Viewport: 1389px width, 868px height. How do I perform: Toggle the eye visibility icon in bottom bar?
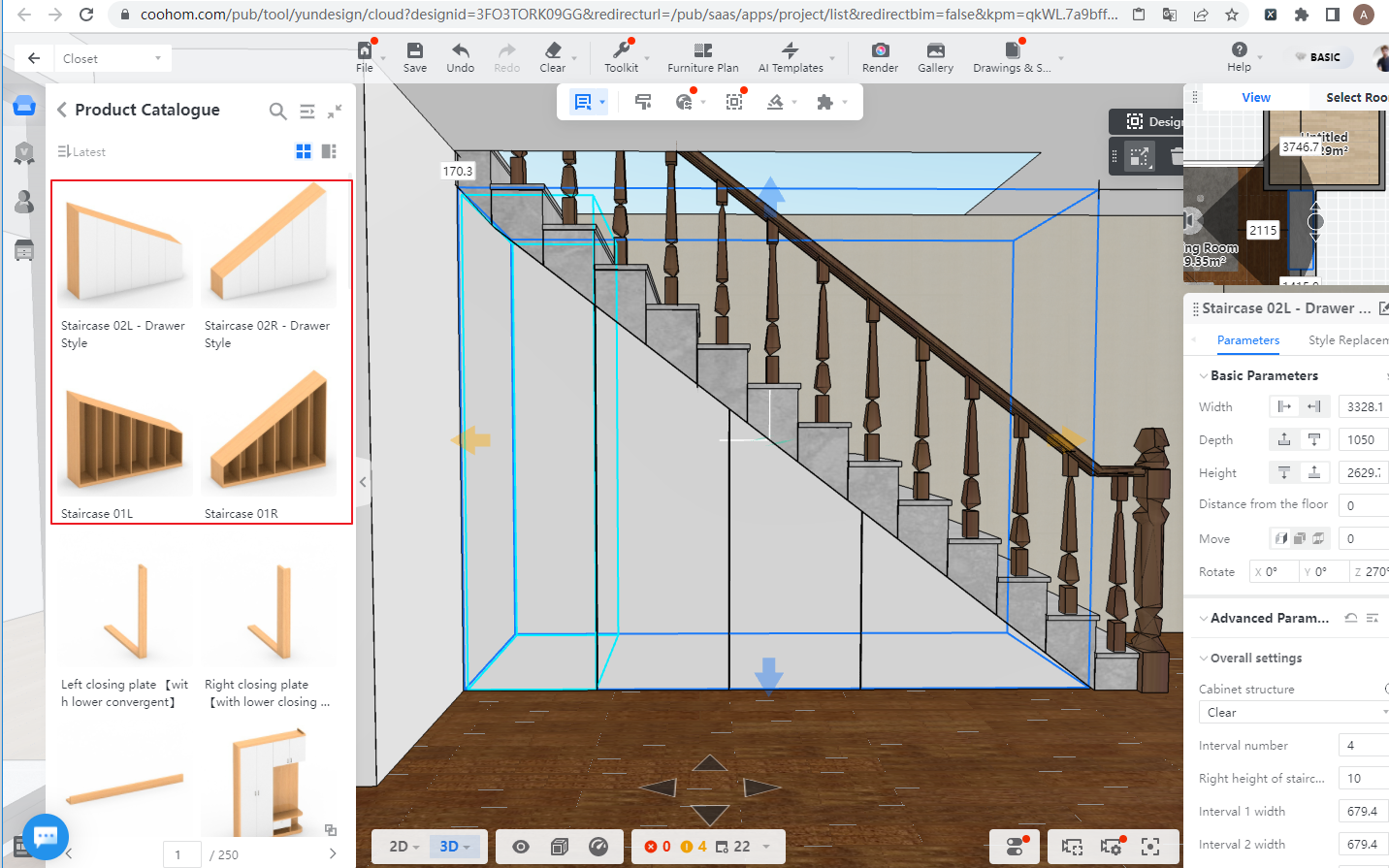[521, 847]
